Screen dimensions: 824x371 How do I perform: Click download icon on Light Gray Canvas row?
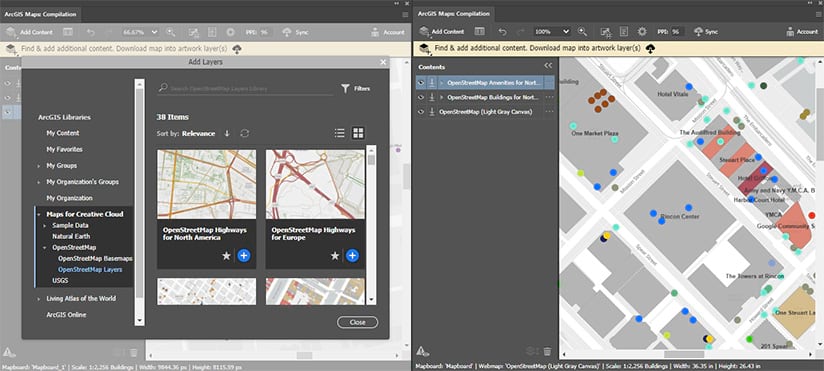tap(431, 111)
